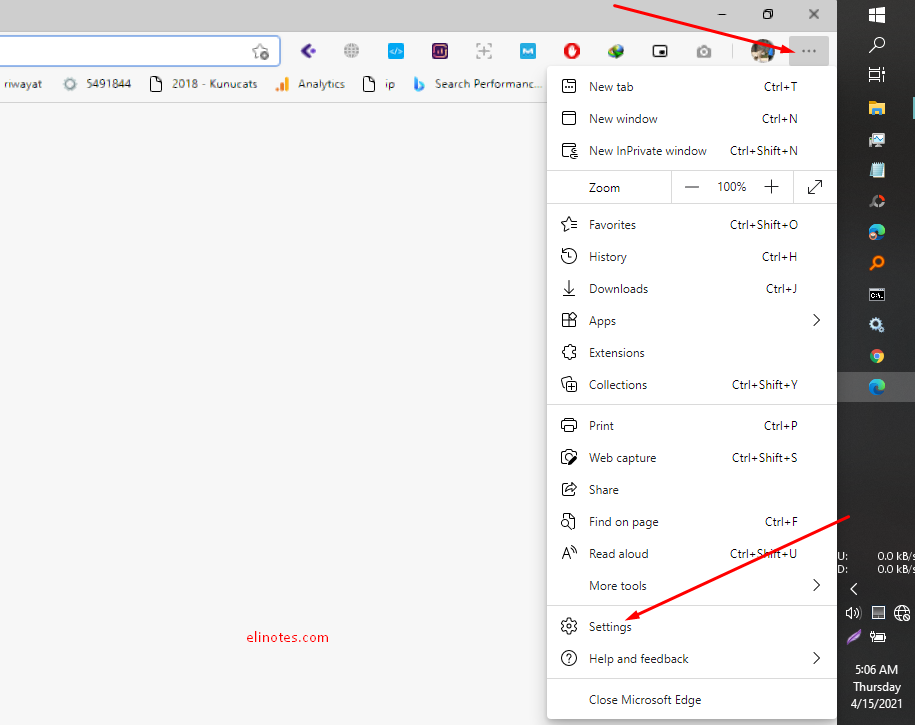Click the Opera extension icon in toolbar
This screenshot has width=915, height=725.
coord(571,51)
